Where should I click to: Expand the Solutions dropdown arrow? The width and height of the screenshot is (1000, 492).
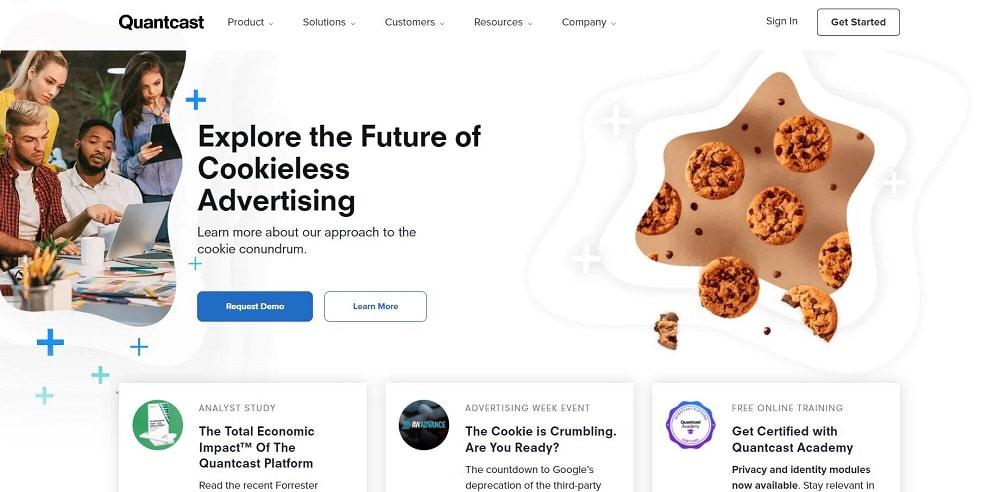point(353,24)
